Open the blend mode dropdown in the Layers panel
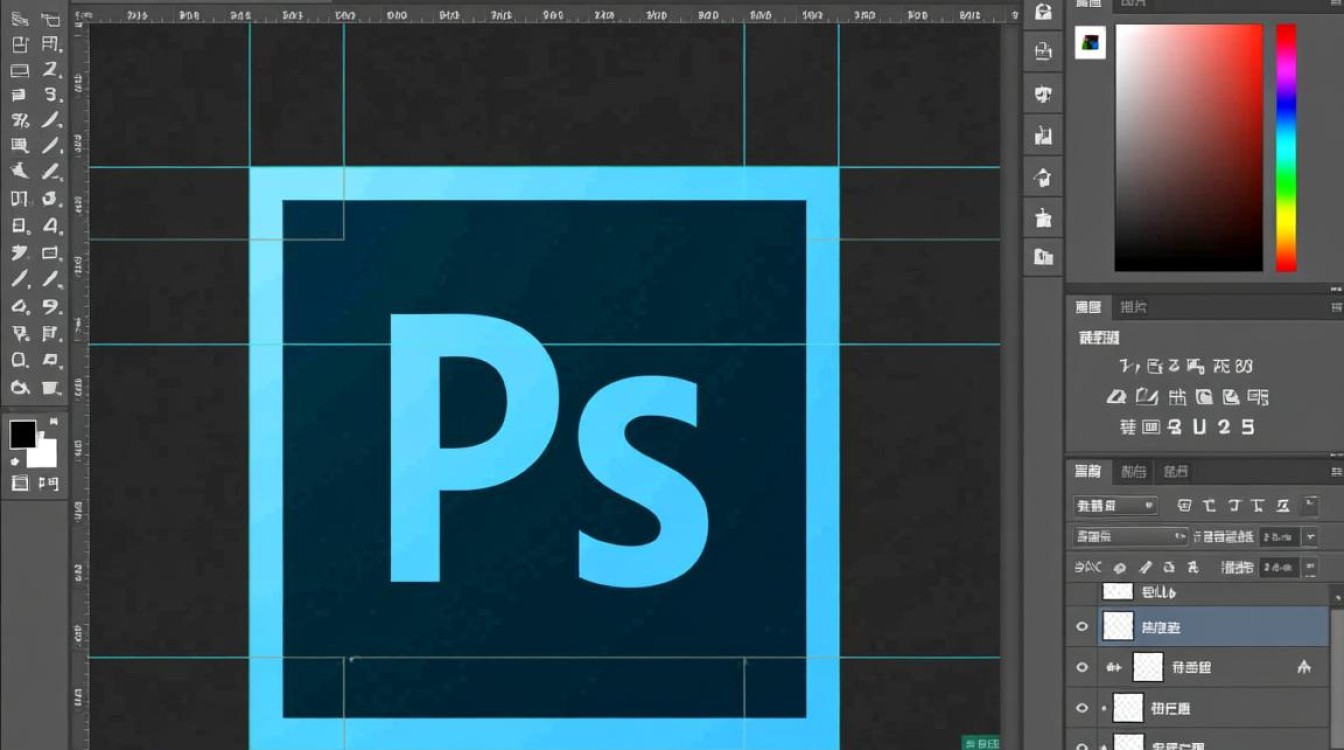 point(1131,537)
